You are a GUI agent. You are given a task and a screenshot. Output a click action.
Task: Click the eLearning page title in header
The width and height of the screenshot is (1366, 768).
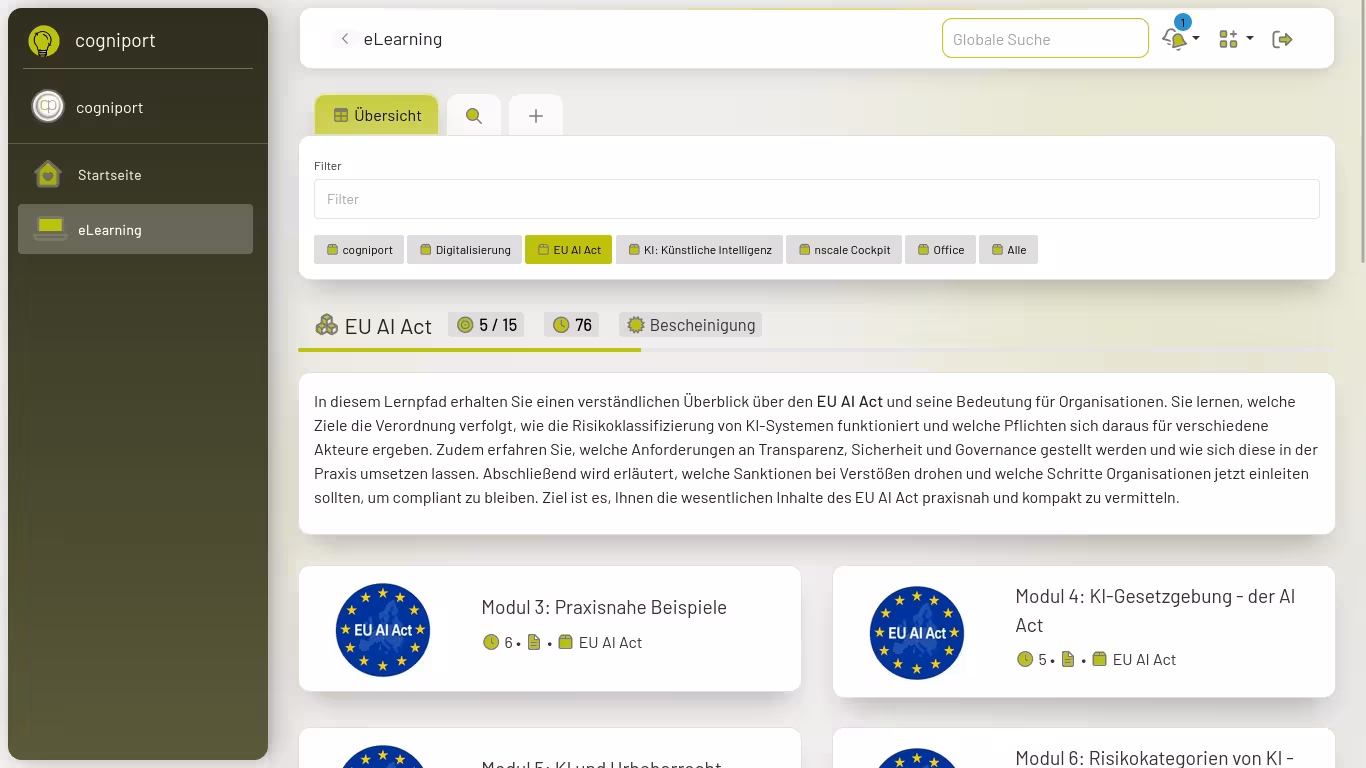pos(403,39)
